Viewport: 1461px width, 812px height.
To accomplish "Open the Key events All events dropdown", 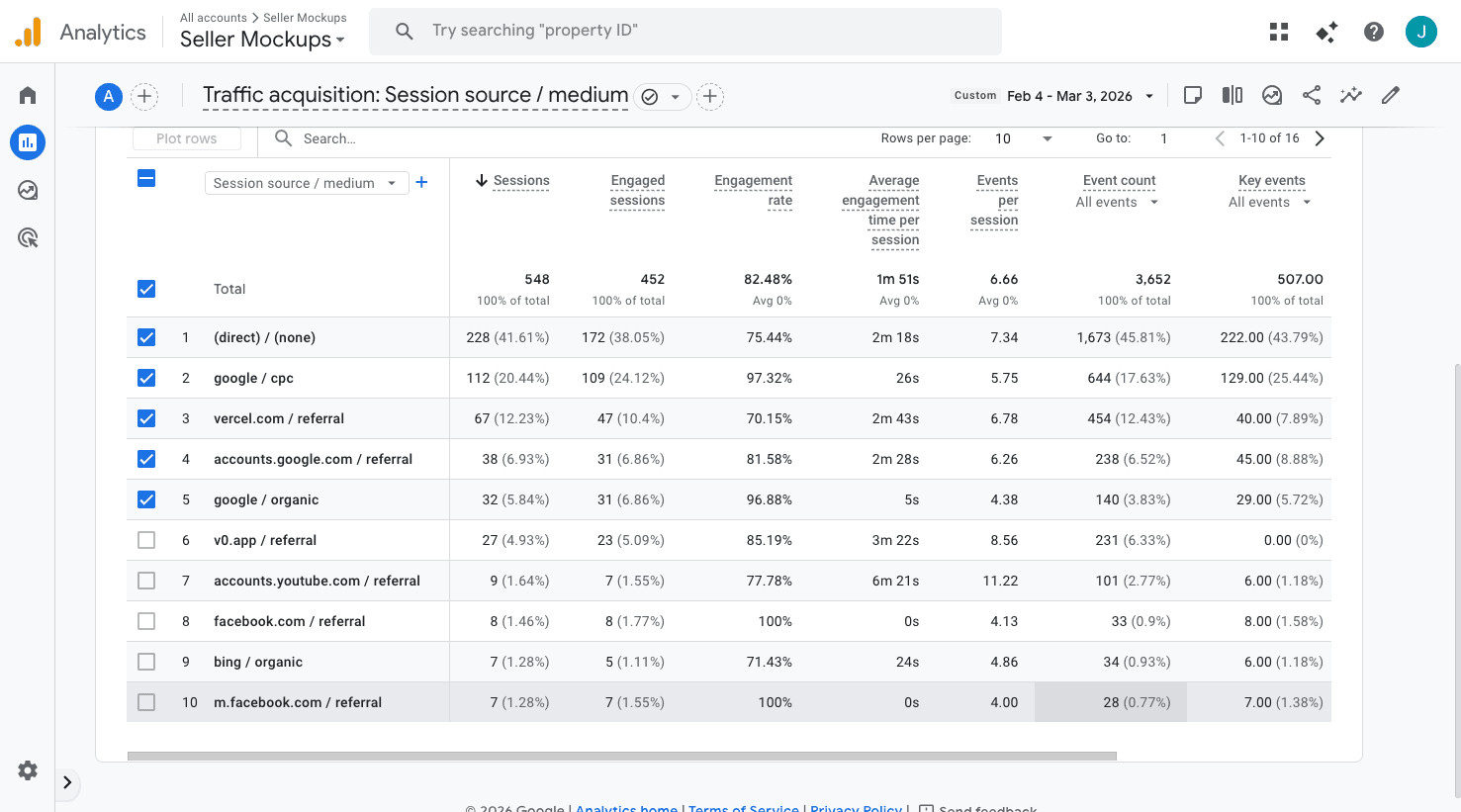I will point(1270,202).
